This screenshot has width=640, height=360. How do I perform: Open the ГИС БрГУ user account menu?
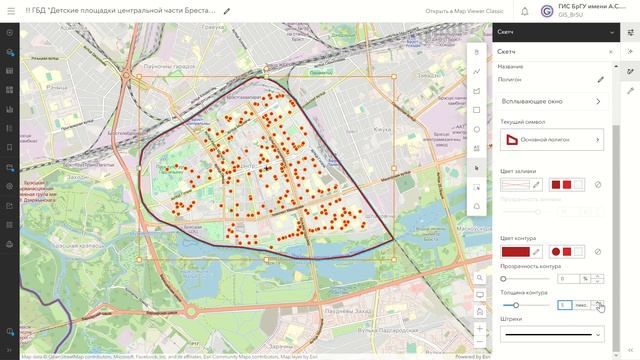pos(583,11)
